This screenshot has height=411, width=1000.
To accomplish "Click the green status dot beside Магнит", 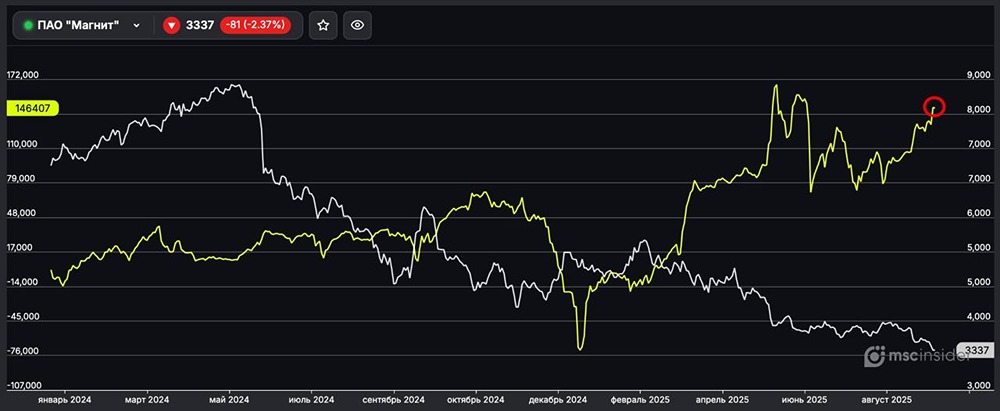I will click(28, 26).
